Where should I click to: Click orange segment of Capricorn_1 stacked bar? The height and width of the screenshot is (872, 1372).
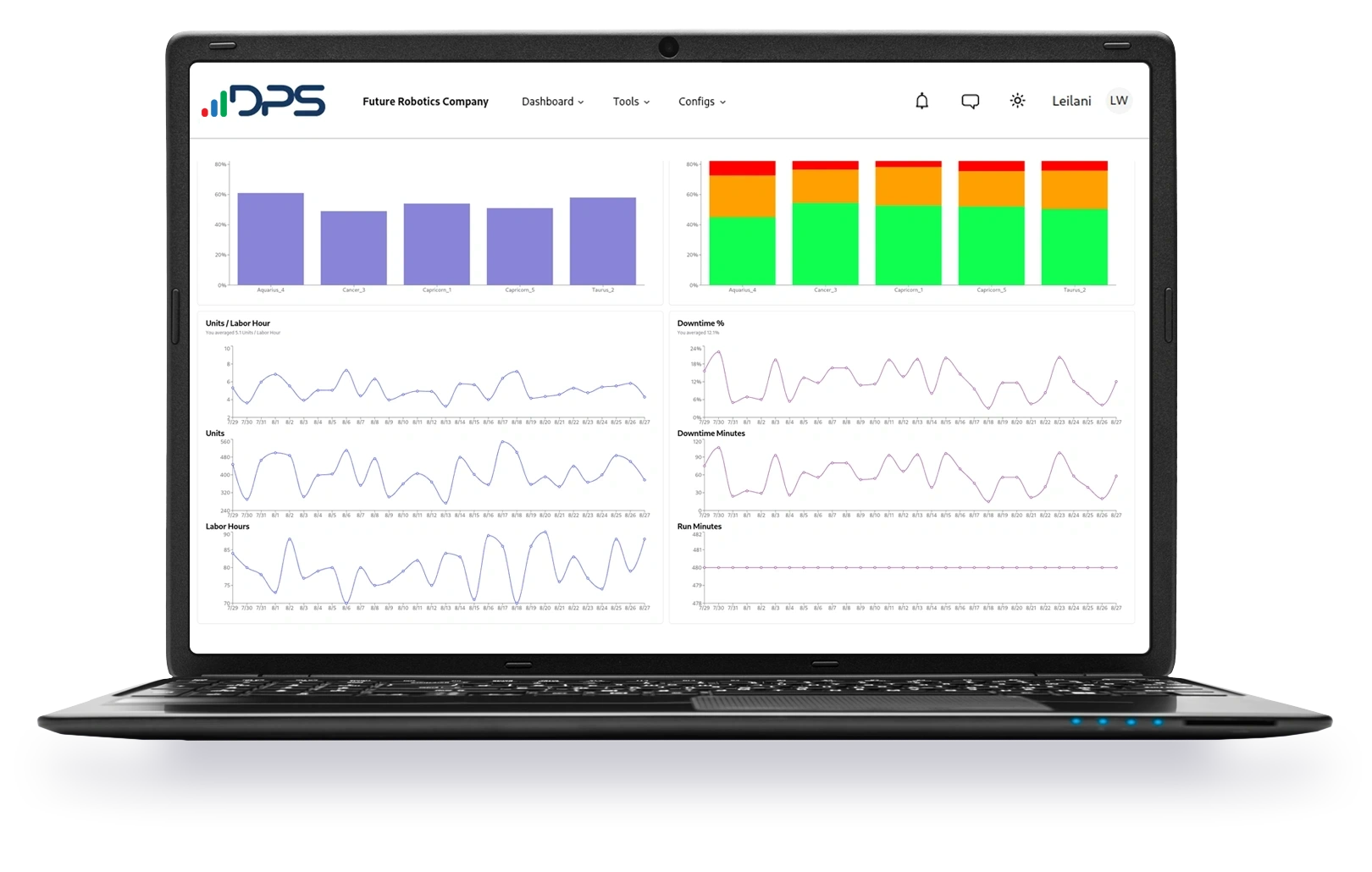click(908, 186)
